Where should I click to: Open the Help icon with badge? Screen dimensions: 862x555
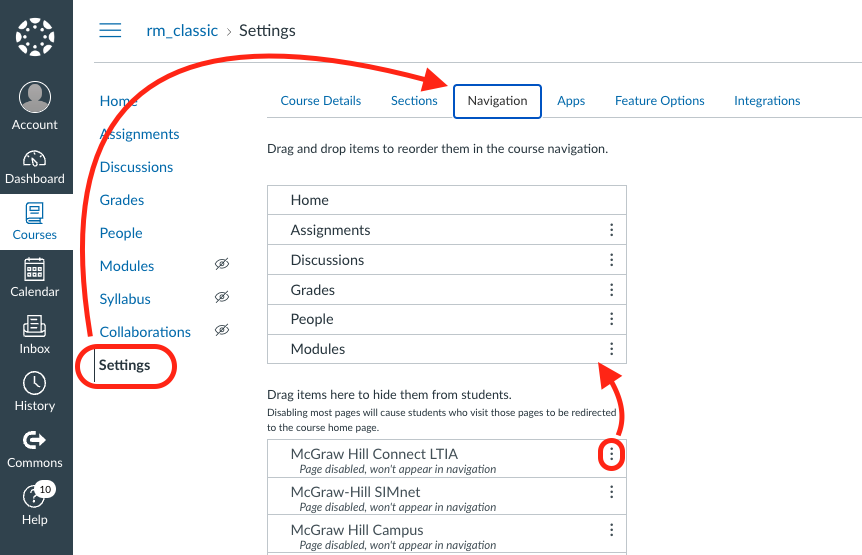35,498
